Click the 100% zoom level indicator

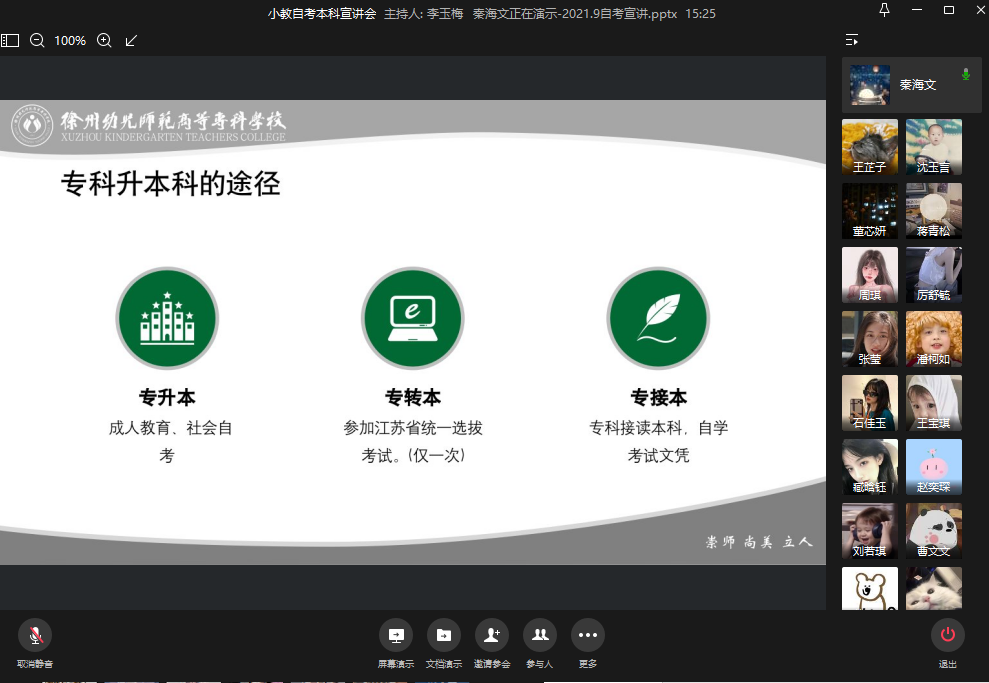pyautogui.click(x=70, y=41)
